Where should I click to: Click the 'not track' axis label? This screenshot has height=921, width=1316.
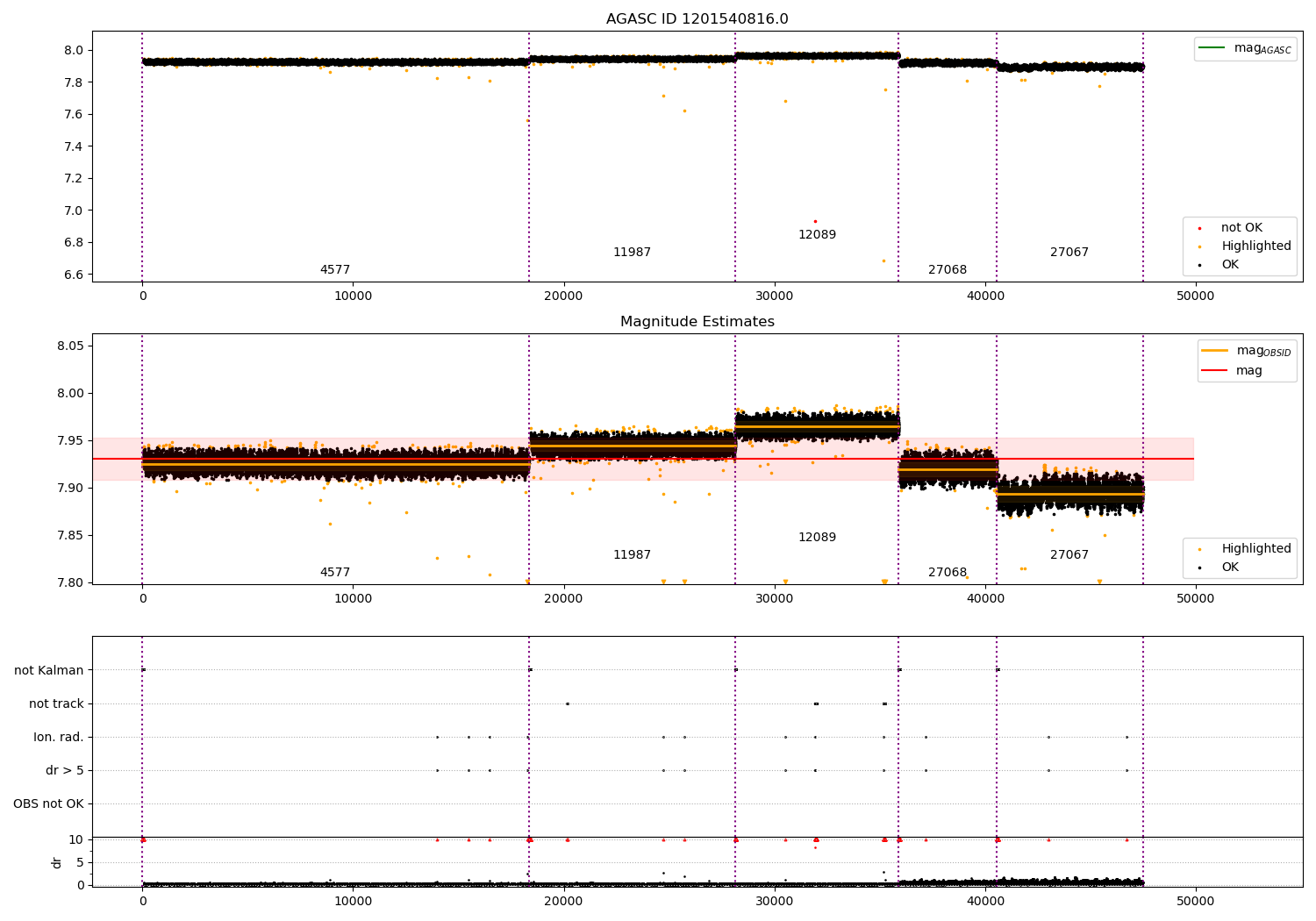pyautogui.click(x=56, y=704)
